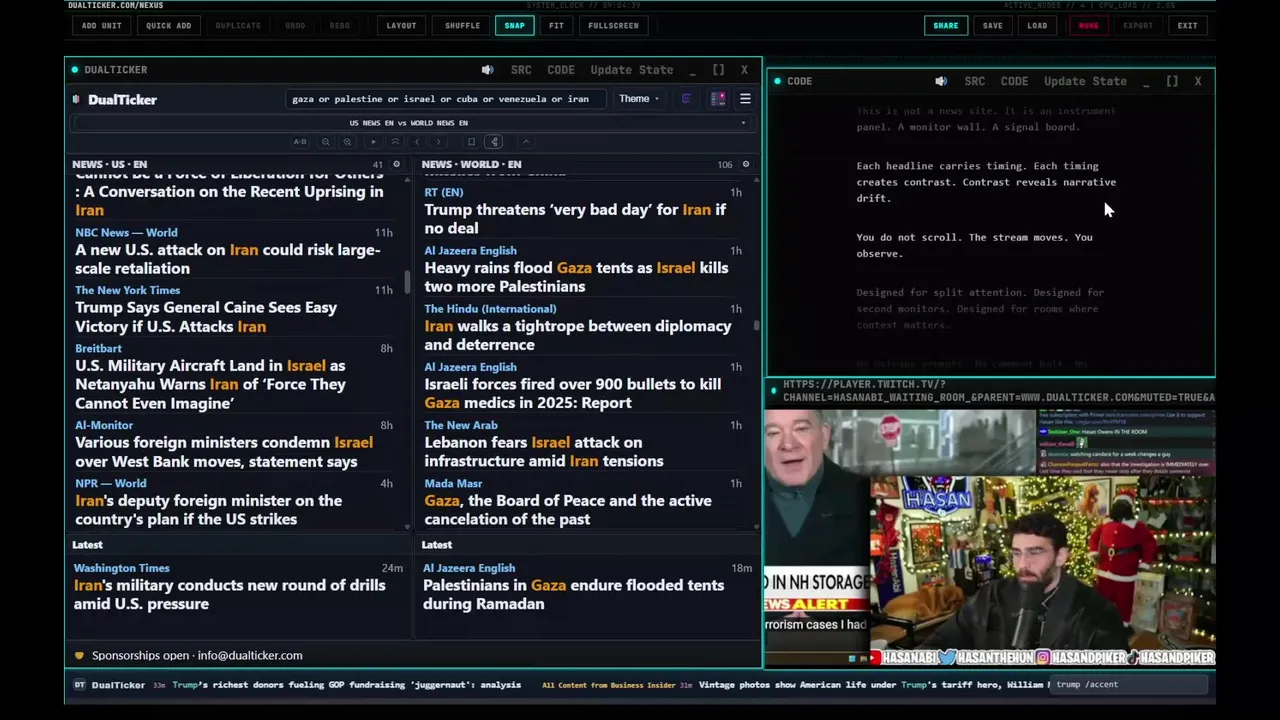Click the info@dualticker.com sponsorship text
This screenshot has width=1280, height=720.
[250, 656]
